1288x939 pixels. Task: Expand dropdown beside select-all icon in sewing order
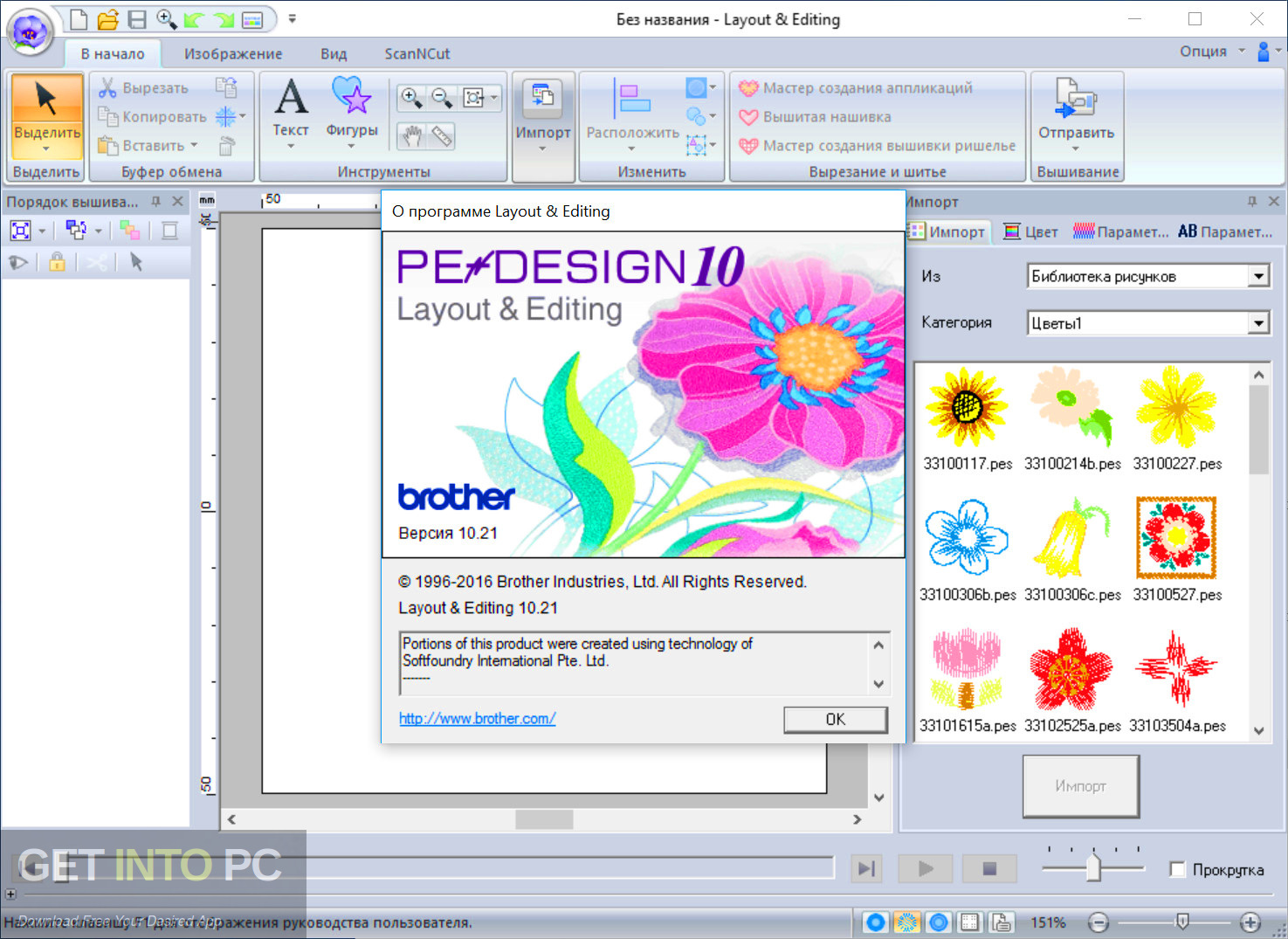(41, 231)
